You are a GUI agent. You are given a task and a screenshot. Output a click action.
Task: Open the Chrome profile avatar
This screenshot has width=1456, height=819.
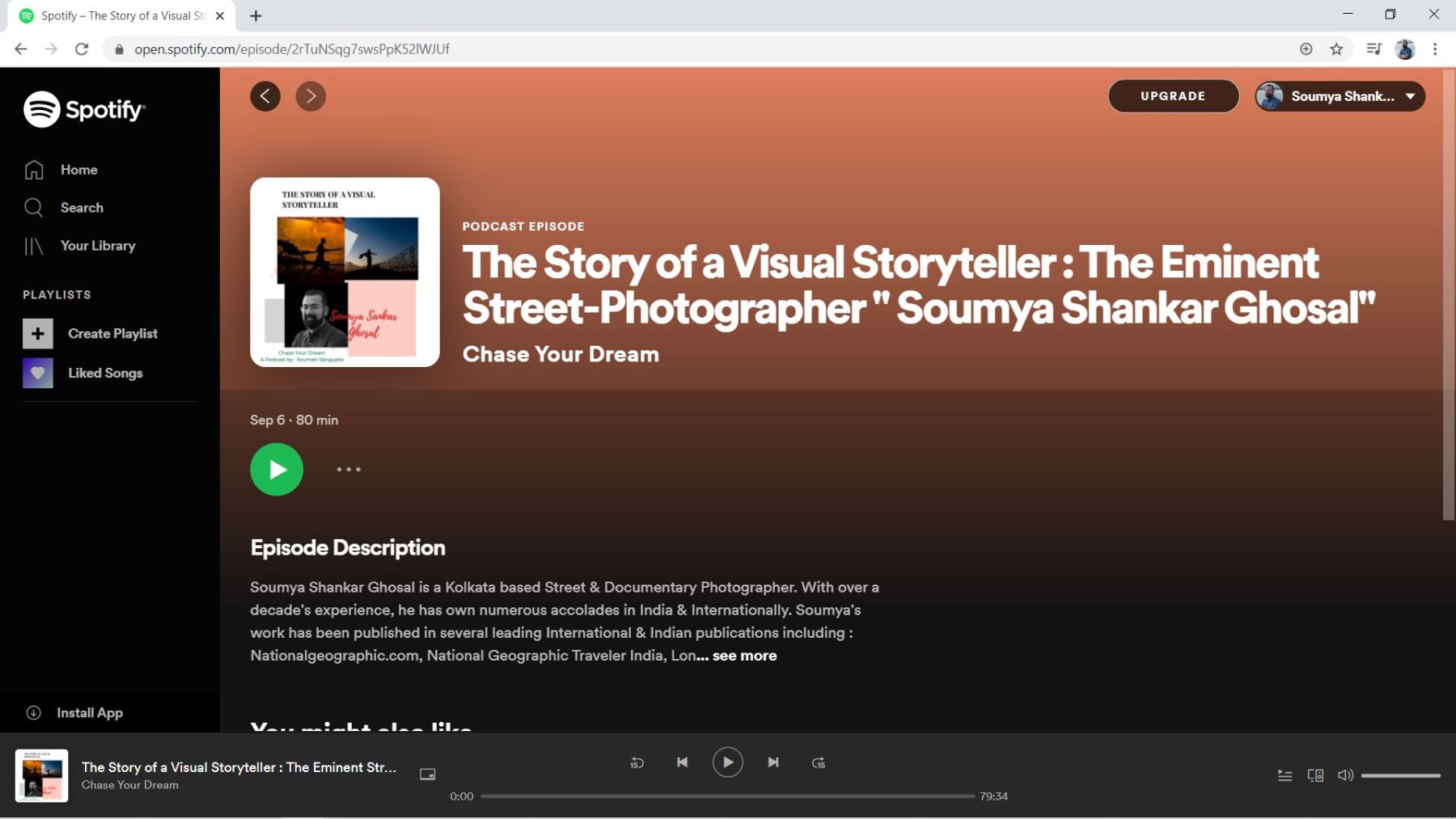coord(1405,49)
